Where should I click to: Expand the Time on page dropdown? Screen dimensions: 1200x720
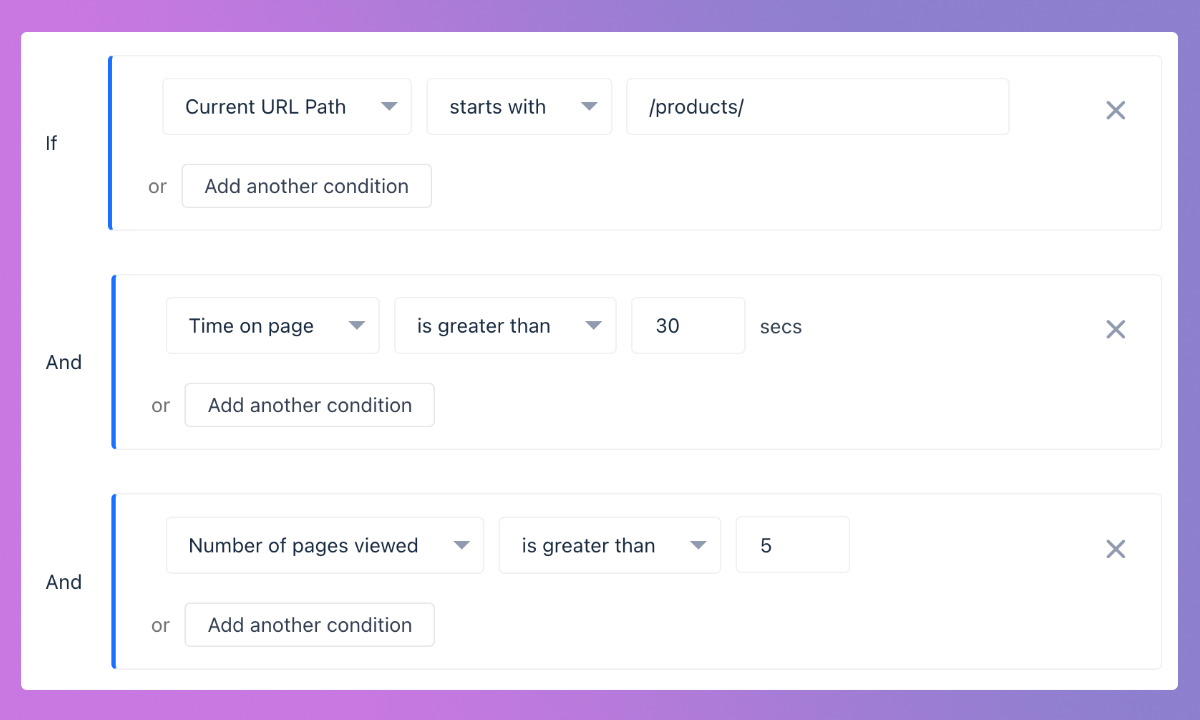(x=272, y=326)
